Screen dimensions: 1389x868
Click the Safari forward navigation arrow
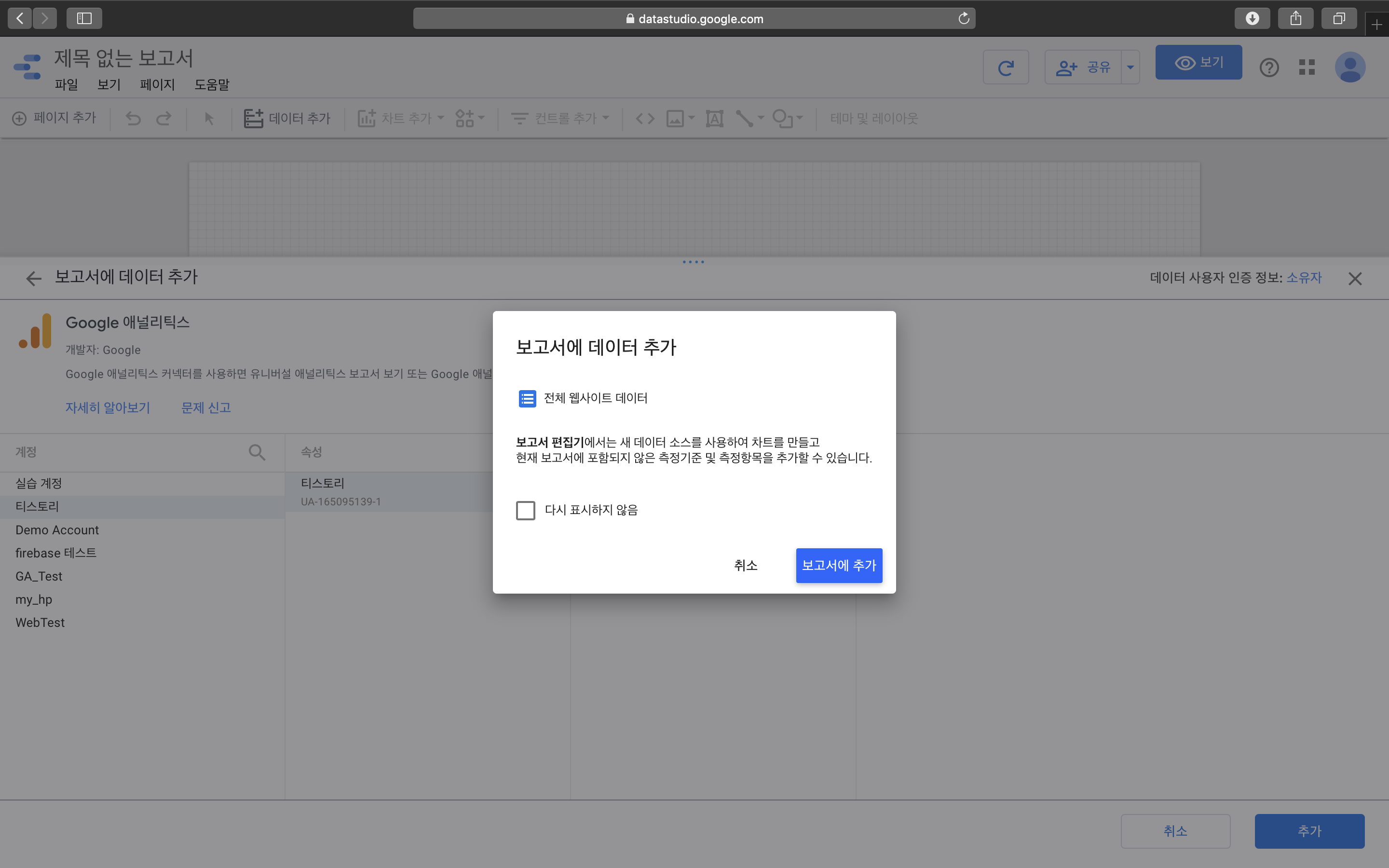coord(45,18)
